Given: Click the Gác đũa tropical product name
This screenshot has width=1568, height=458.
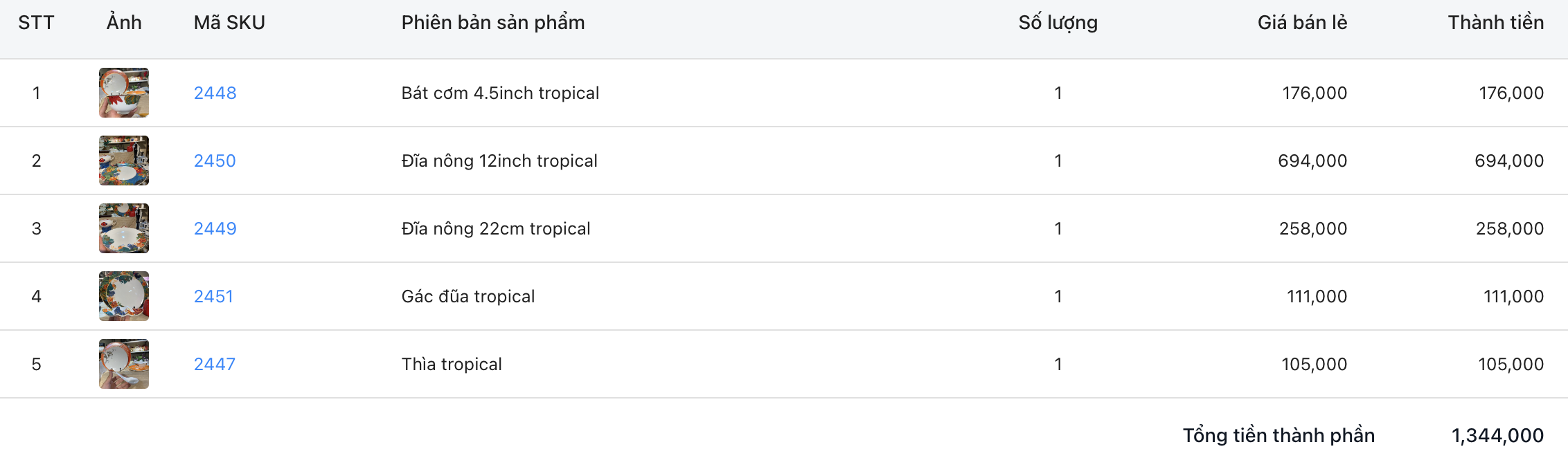Looking at the screenshot, I should 467,296.
